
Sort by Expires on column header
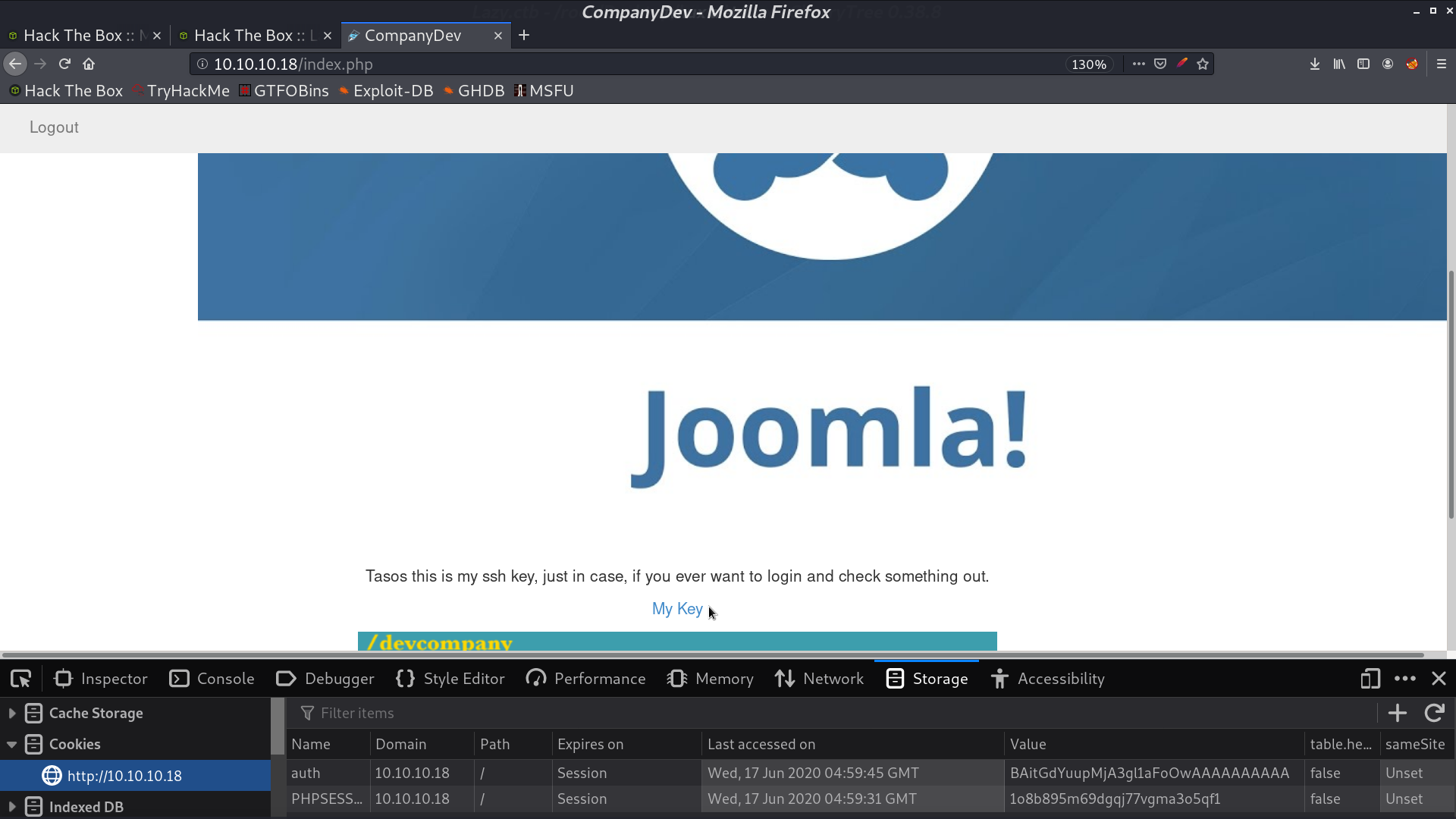pyautogui.click(x=627, y=745)
